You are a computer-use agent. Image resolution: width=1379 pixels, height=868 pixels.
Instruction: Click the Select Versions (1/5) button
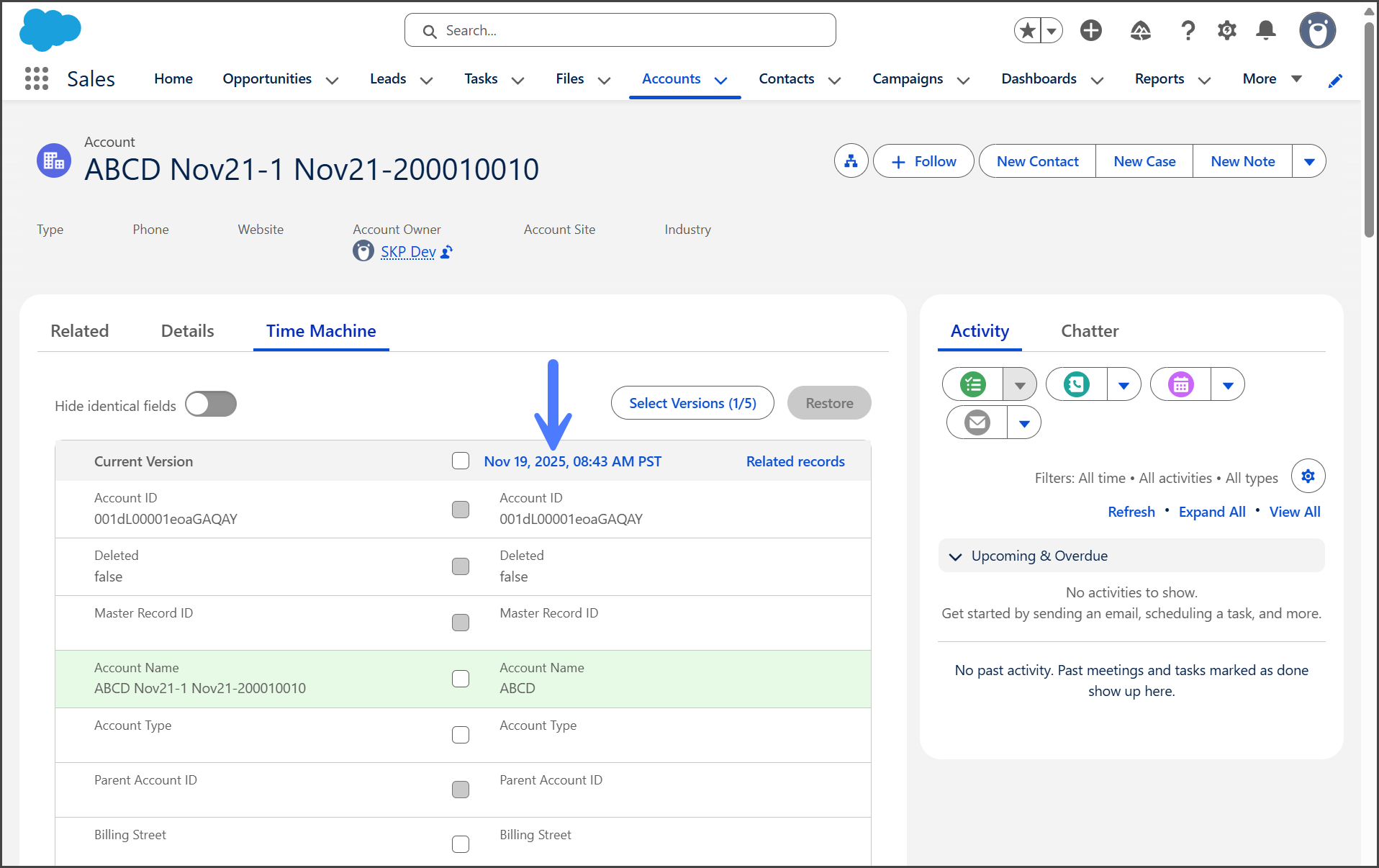tap(692, 403)
